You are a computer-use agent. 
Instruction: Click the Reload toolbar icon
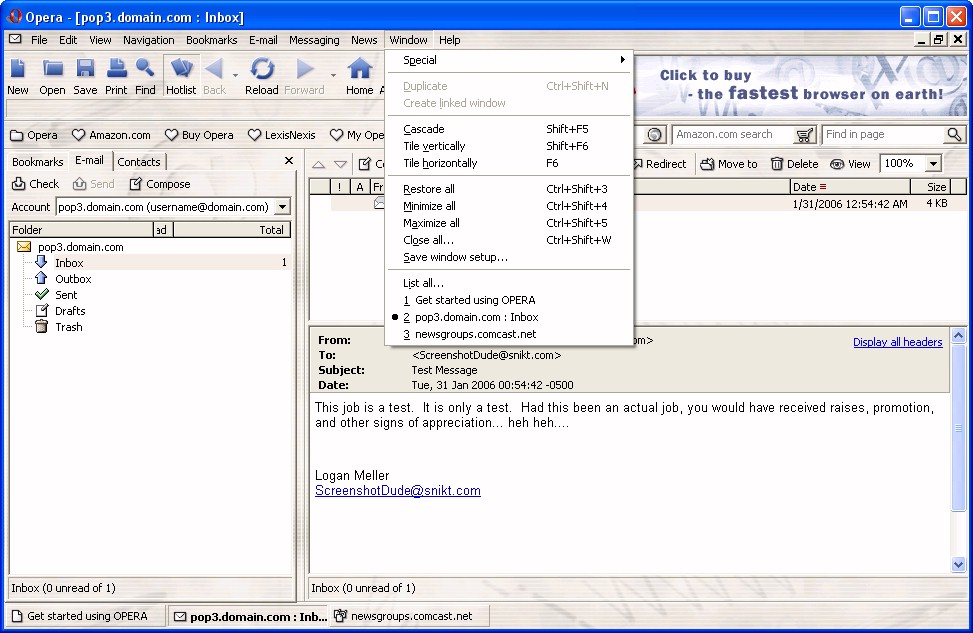(x=262, y=76)
